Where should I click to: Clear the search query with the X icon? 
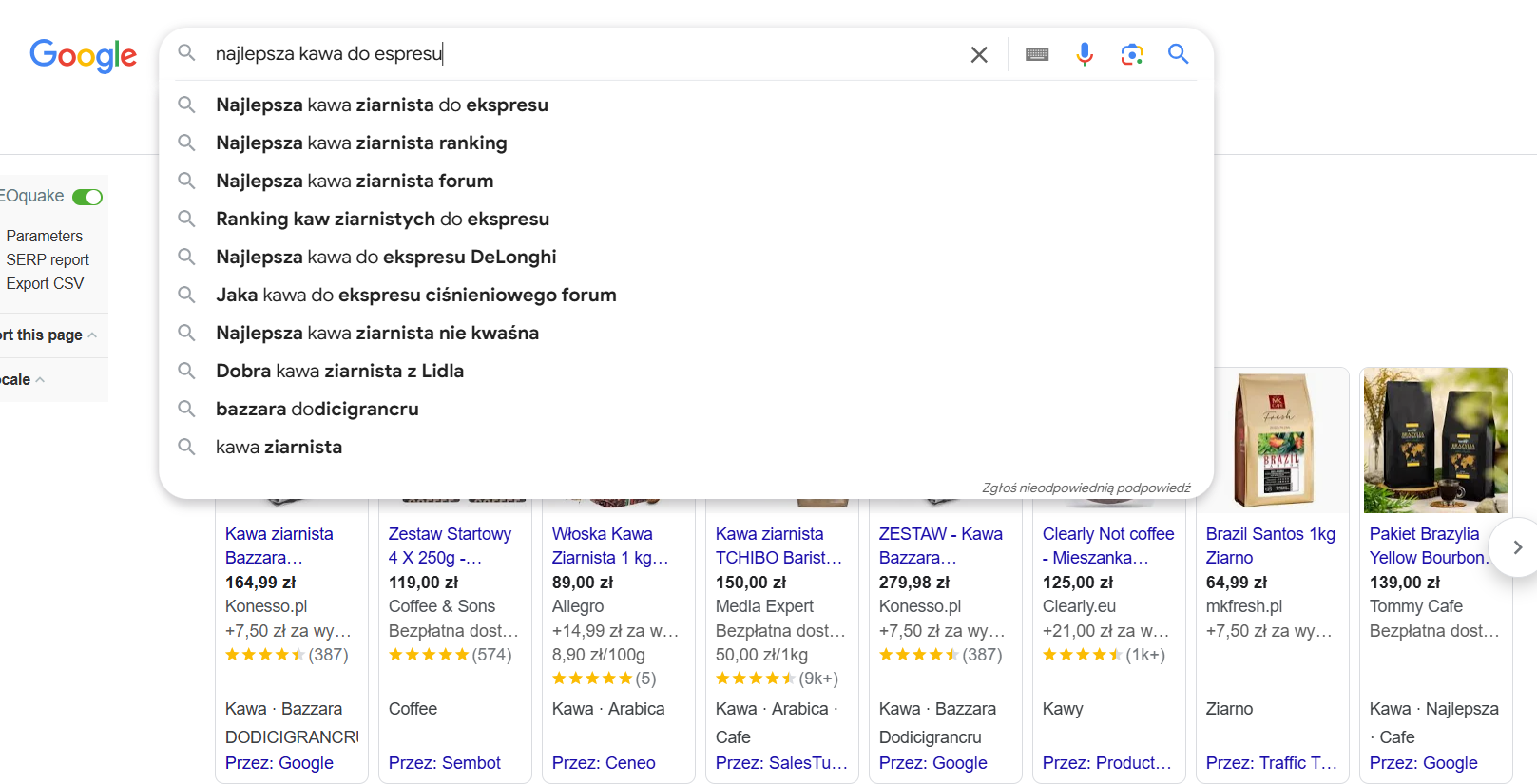pyautogui.click(x=979, y=54)
